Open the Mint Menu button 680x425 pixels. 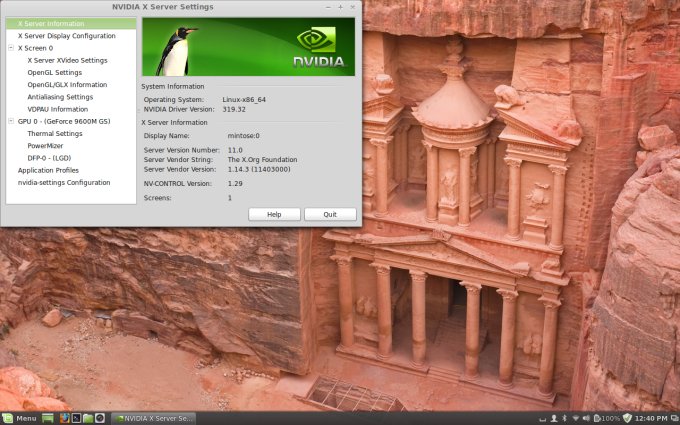click(19, 418)
